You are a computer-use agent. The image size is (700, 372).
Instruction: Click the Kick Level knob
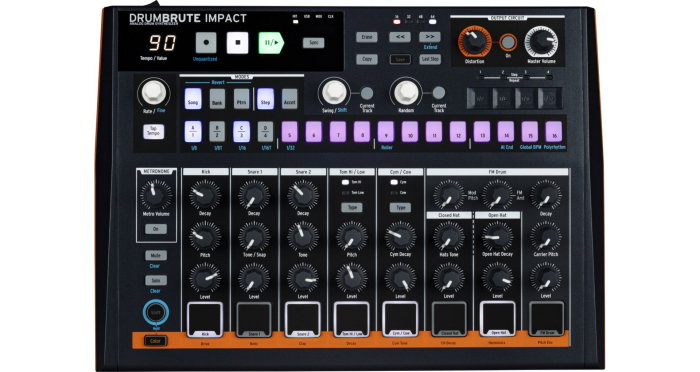(x=205, y=278)
